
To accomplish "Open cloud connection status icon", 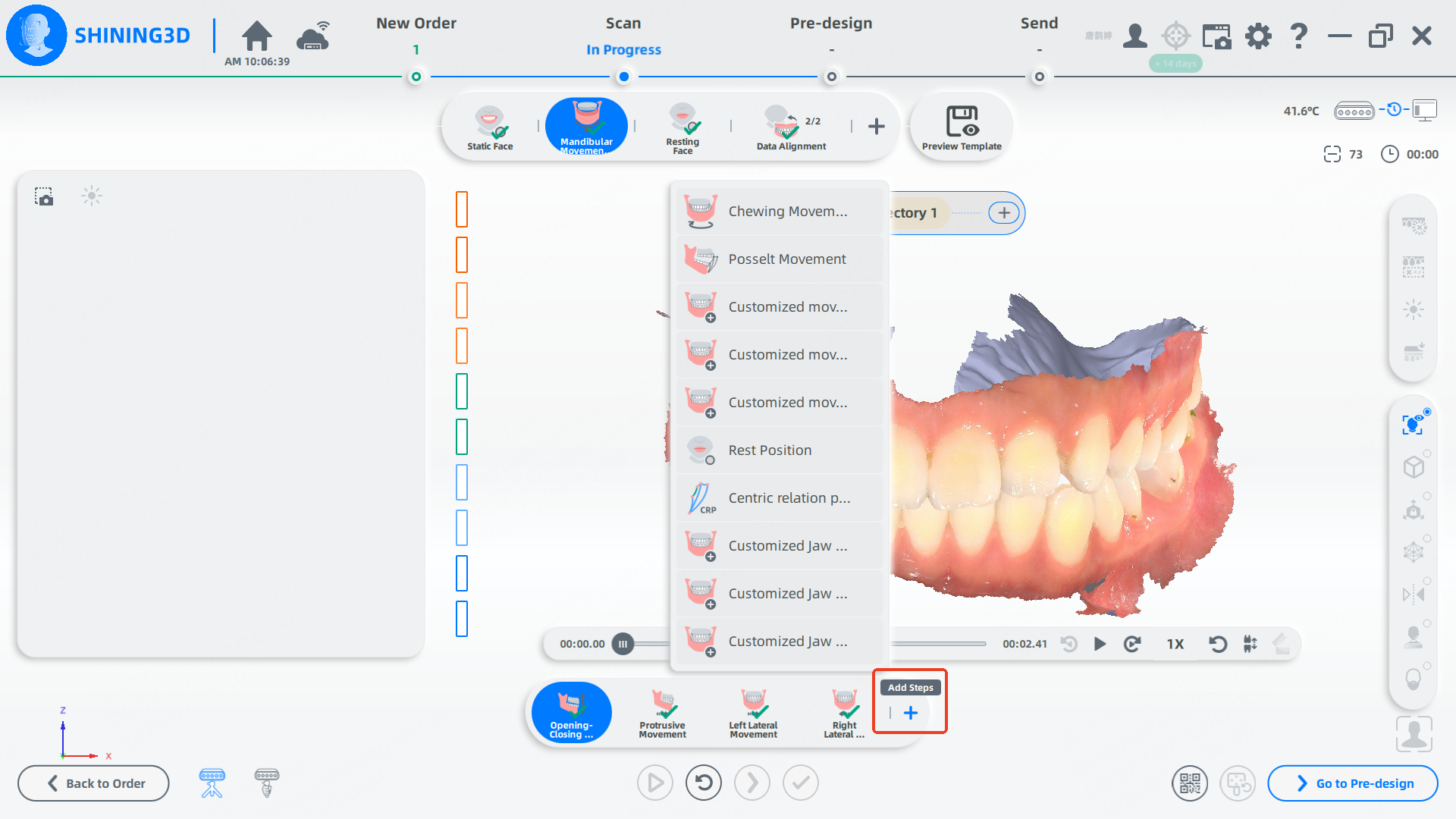I will [313, 36].
